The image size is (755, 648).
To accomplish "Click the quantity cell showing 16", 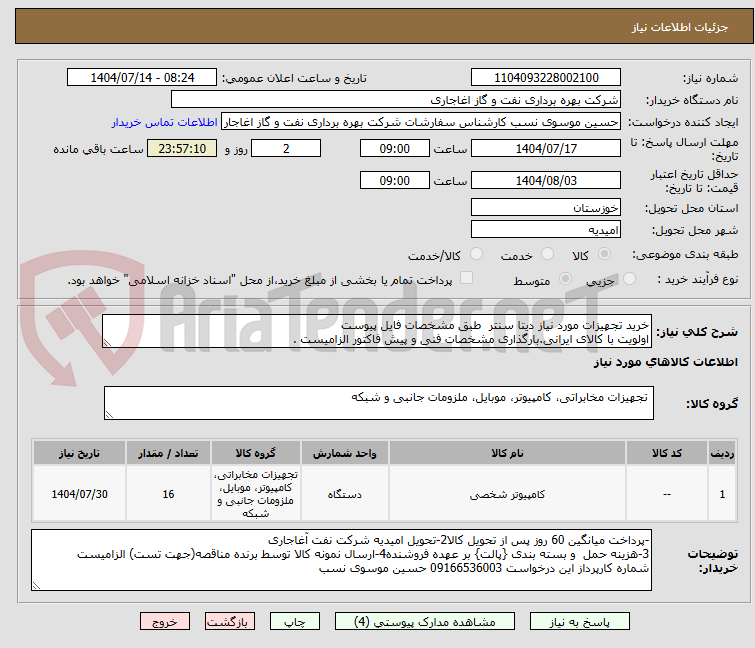I will tap(168, 494).
